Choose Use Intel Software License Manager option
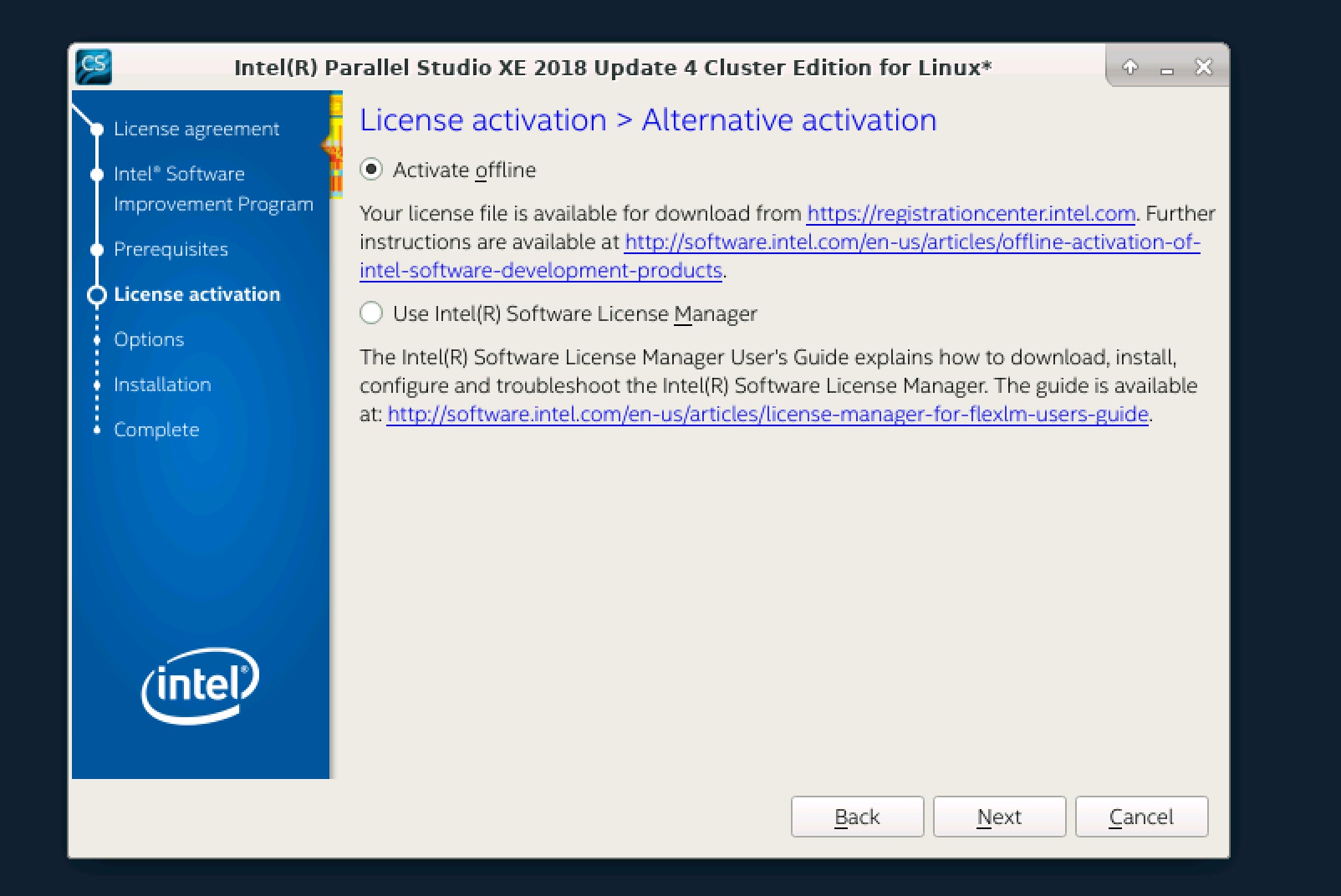 point(371,313)
